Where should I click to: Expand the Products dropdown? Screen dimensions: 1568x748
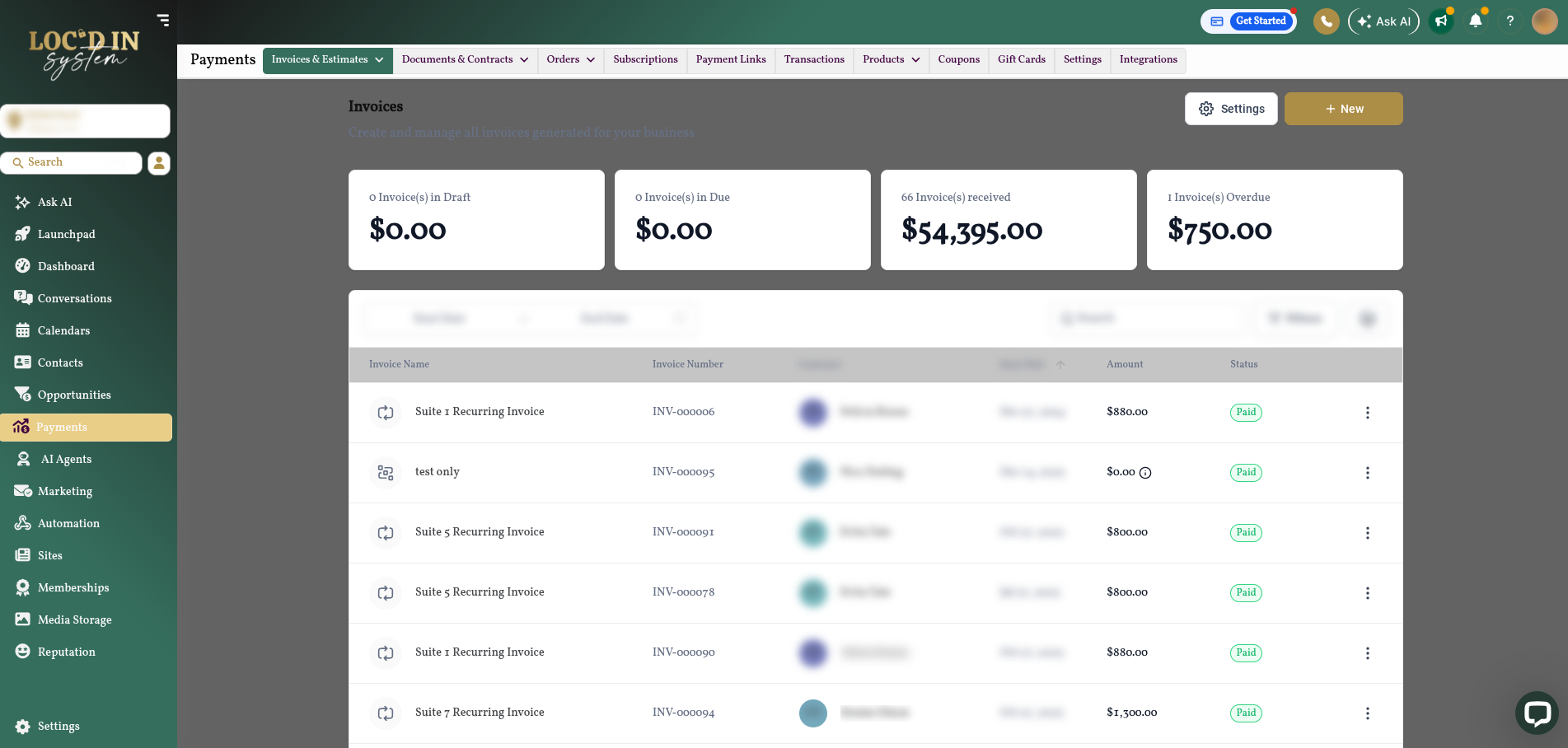892,60
